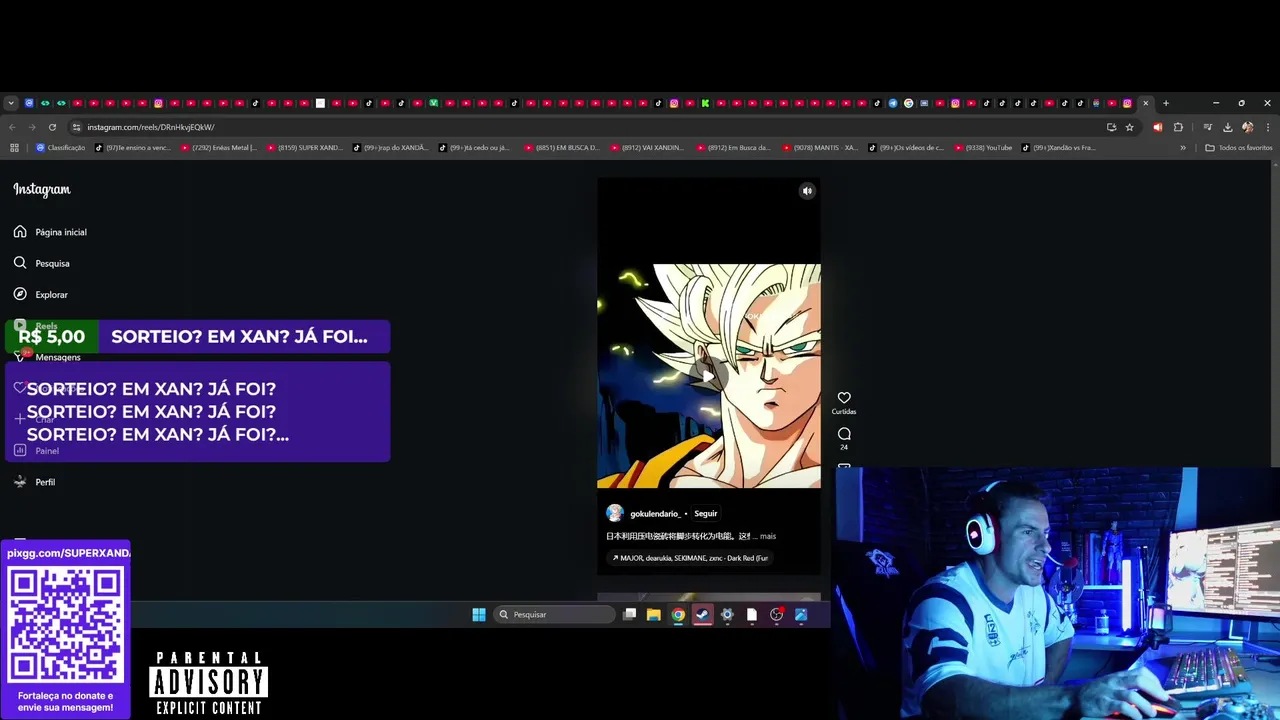Viewport: 1280px width, 720px height.
Task: Open Task View in the taskbar
Action: 629,615
